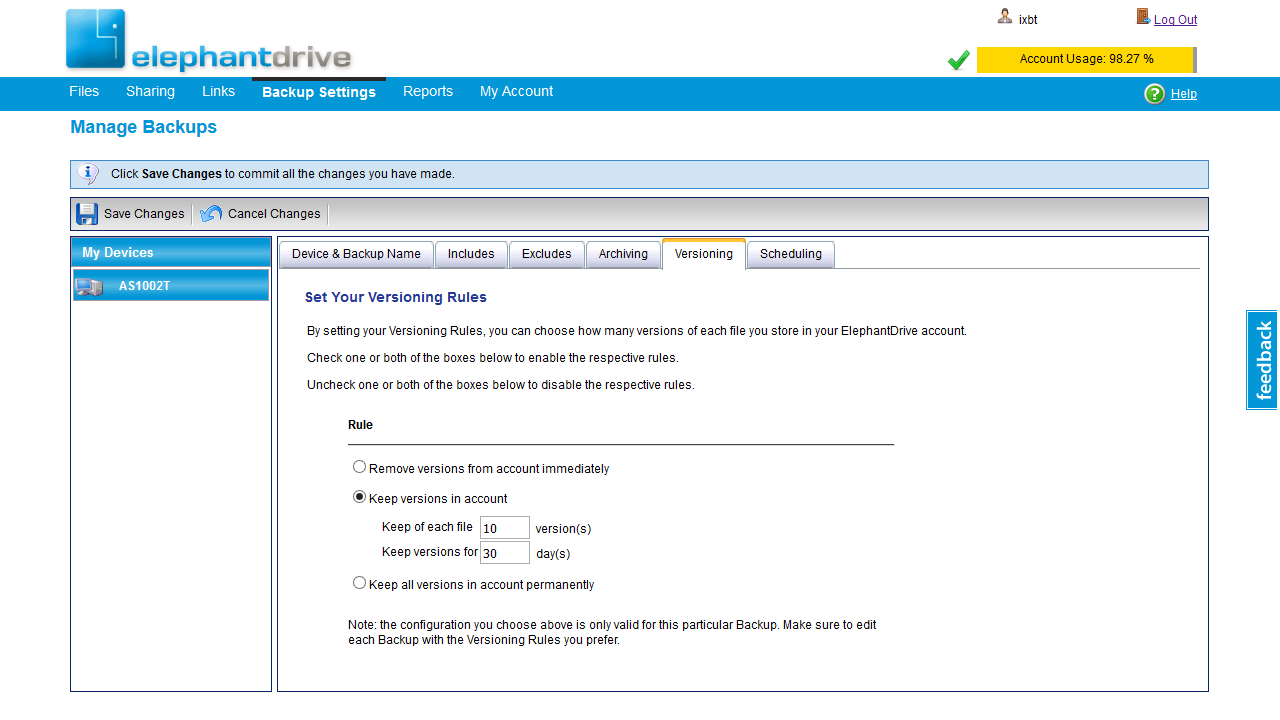Open the Excludes tab
The image size is (1280, 720).
(x=547, y=255)
